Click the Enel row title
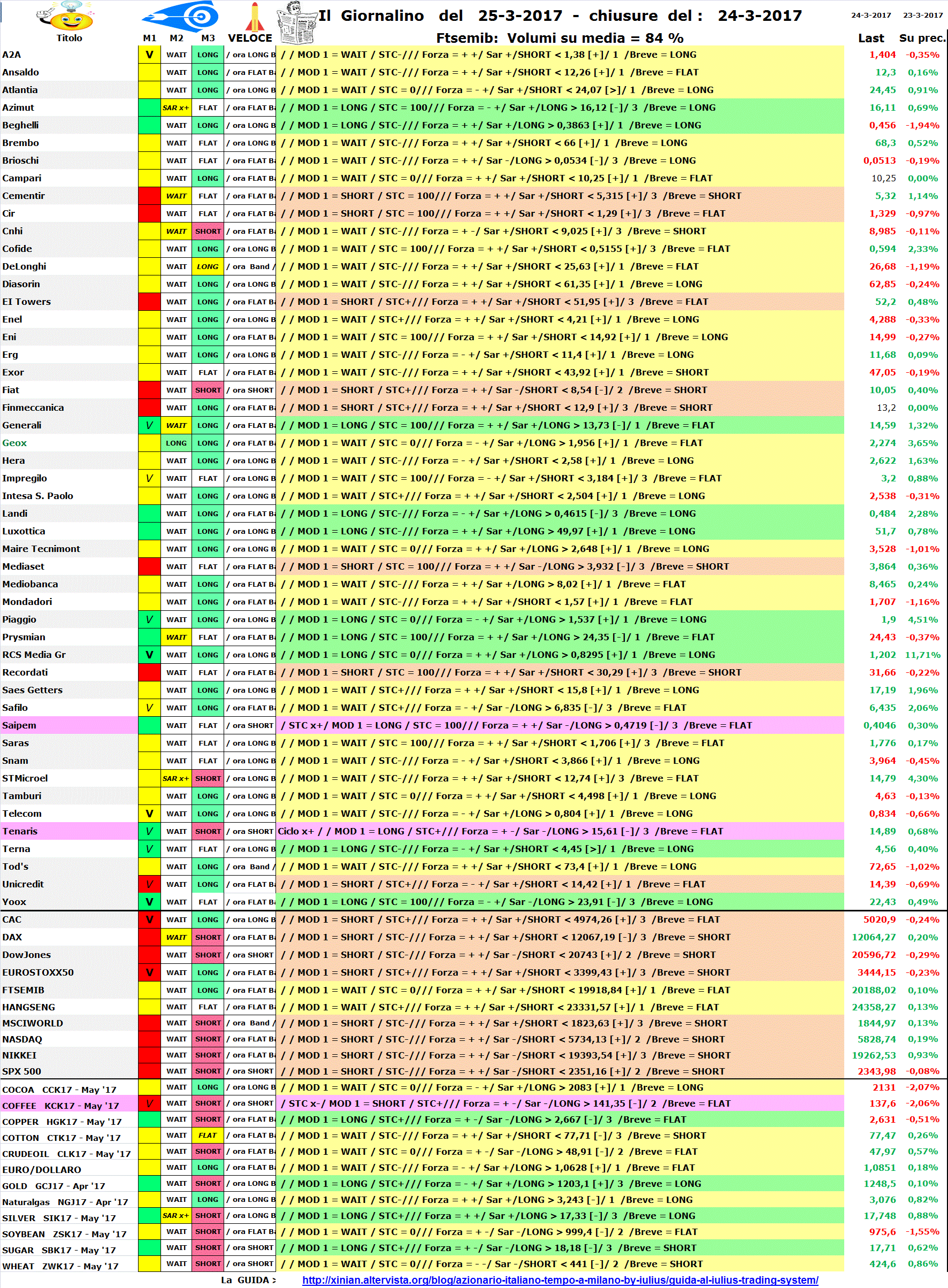Screen dimensions: 948x1288 tap(12, 319)
